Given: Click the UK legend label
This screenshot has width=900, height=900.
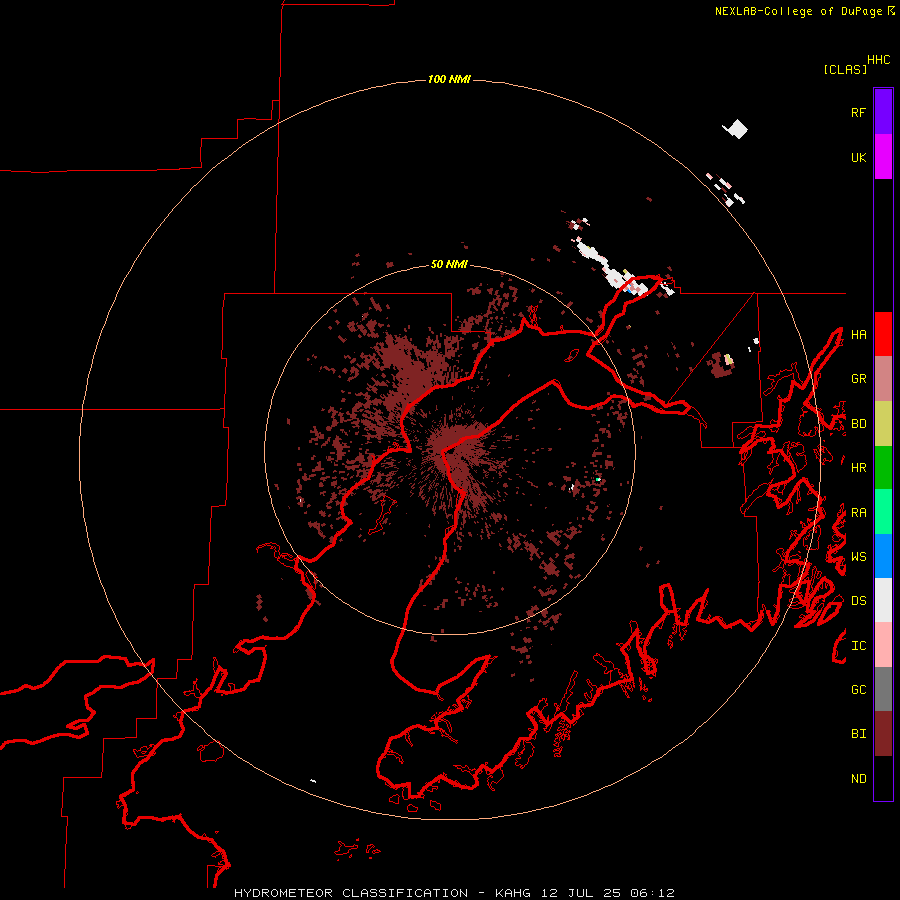Looking at the screenshot, I should [858, 157].
